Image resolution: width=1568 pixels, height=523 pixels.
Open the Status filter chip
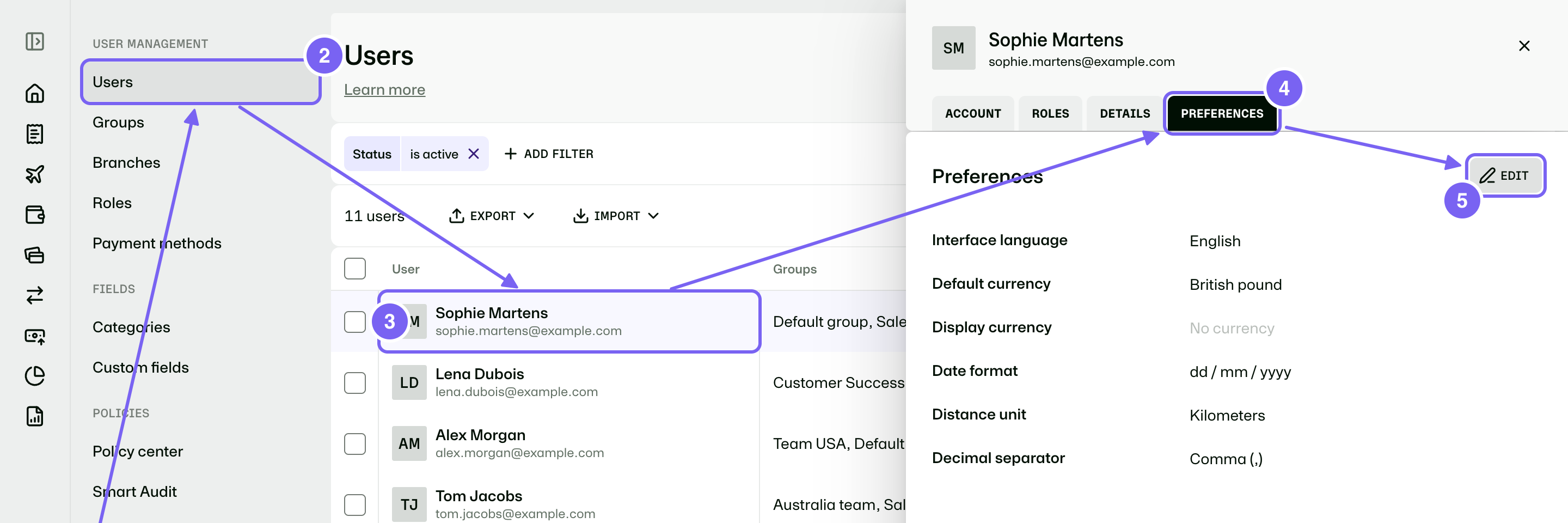(372, 154)
